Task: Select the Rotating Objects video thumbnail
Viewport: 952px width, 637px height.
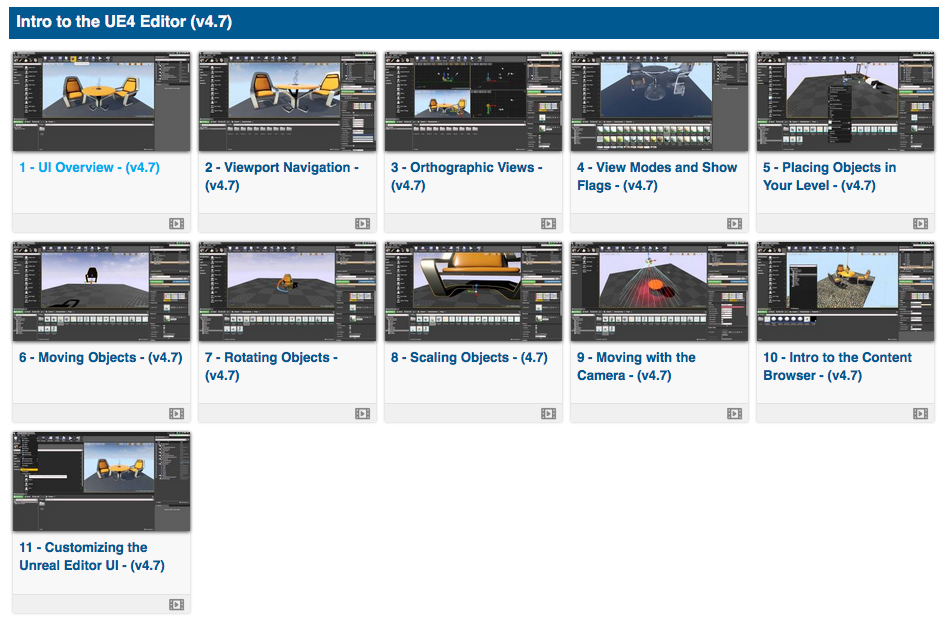Action: click(x=287, y=291)
